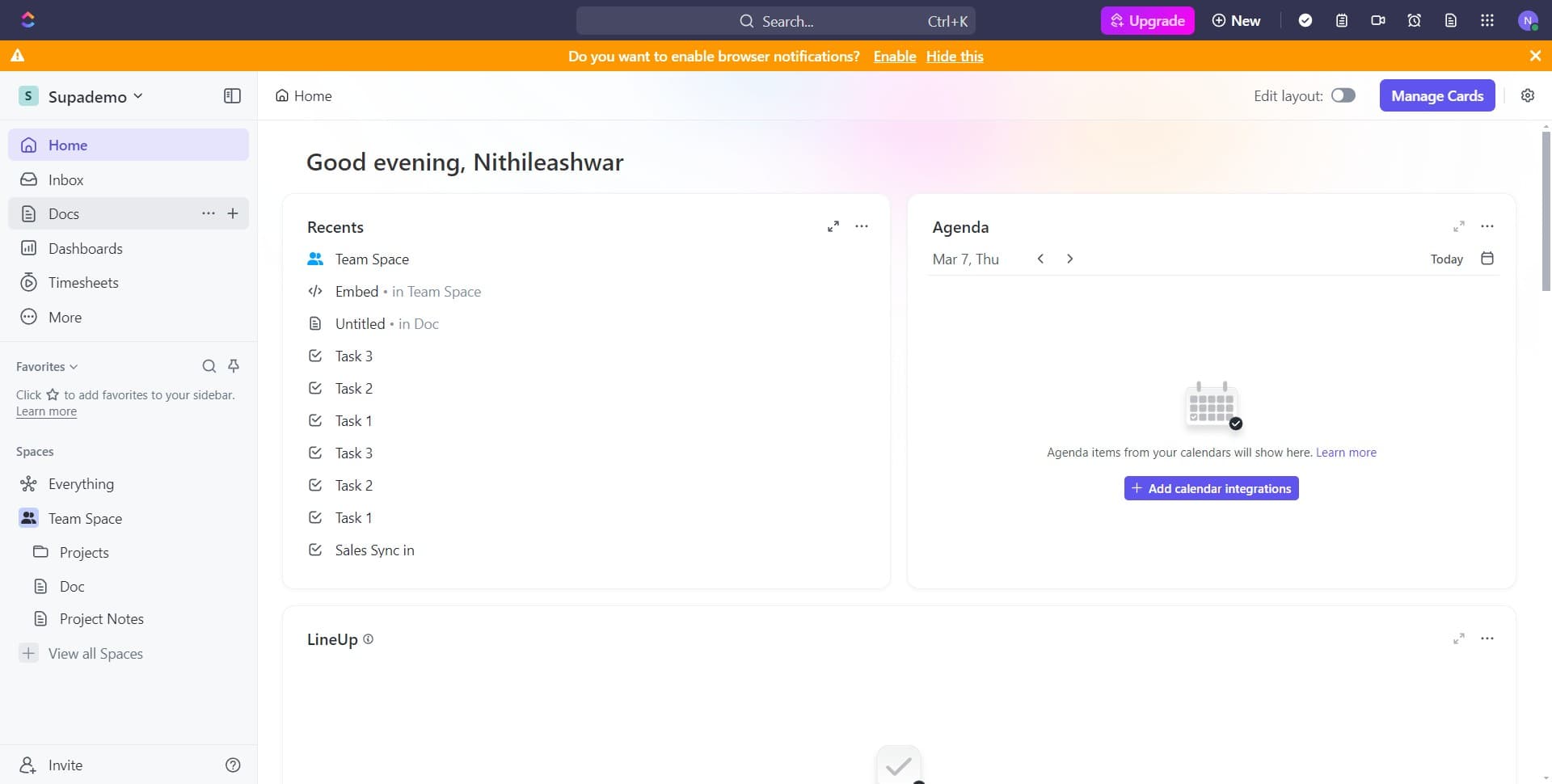Screen dimensions: 1552x784
Task: Toggle the Edit layout switch
Action: click(1343, 95)
